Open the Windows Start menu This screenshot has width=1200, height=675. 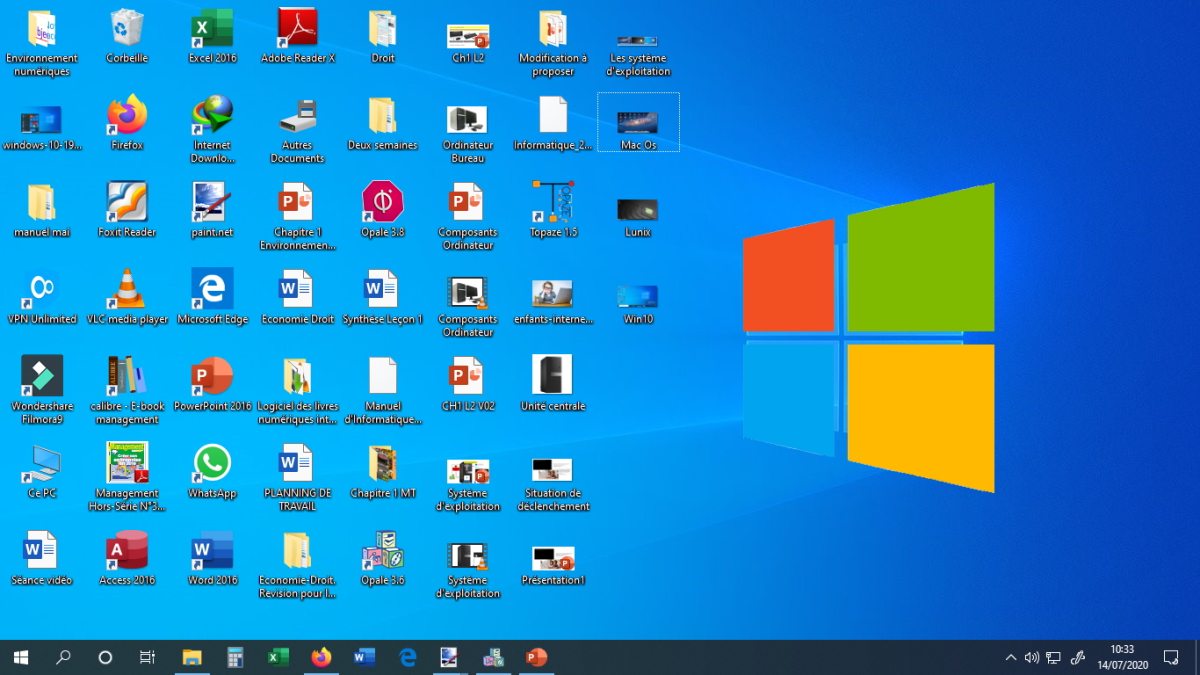[20, 657]
